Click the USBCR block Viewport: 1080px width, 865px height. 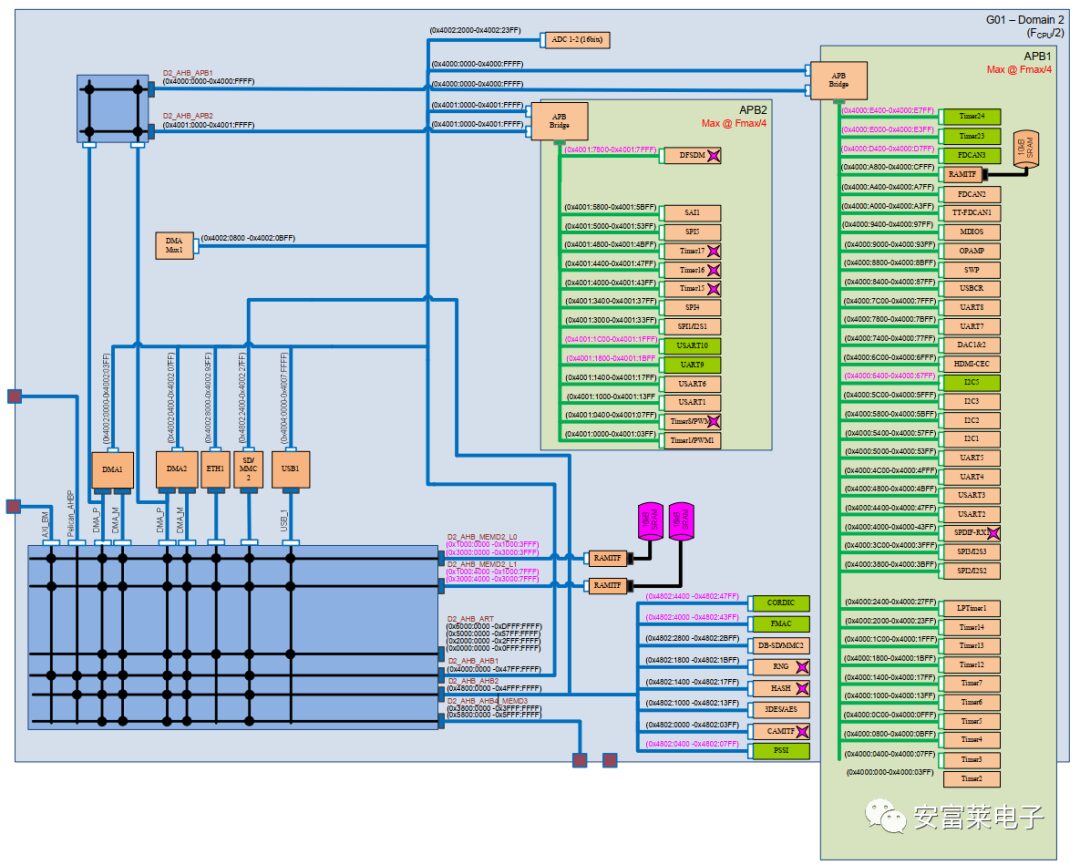pos(971,289)
